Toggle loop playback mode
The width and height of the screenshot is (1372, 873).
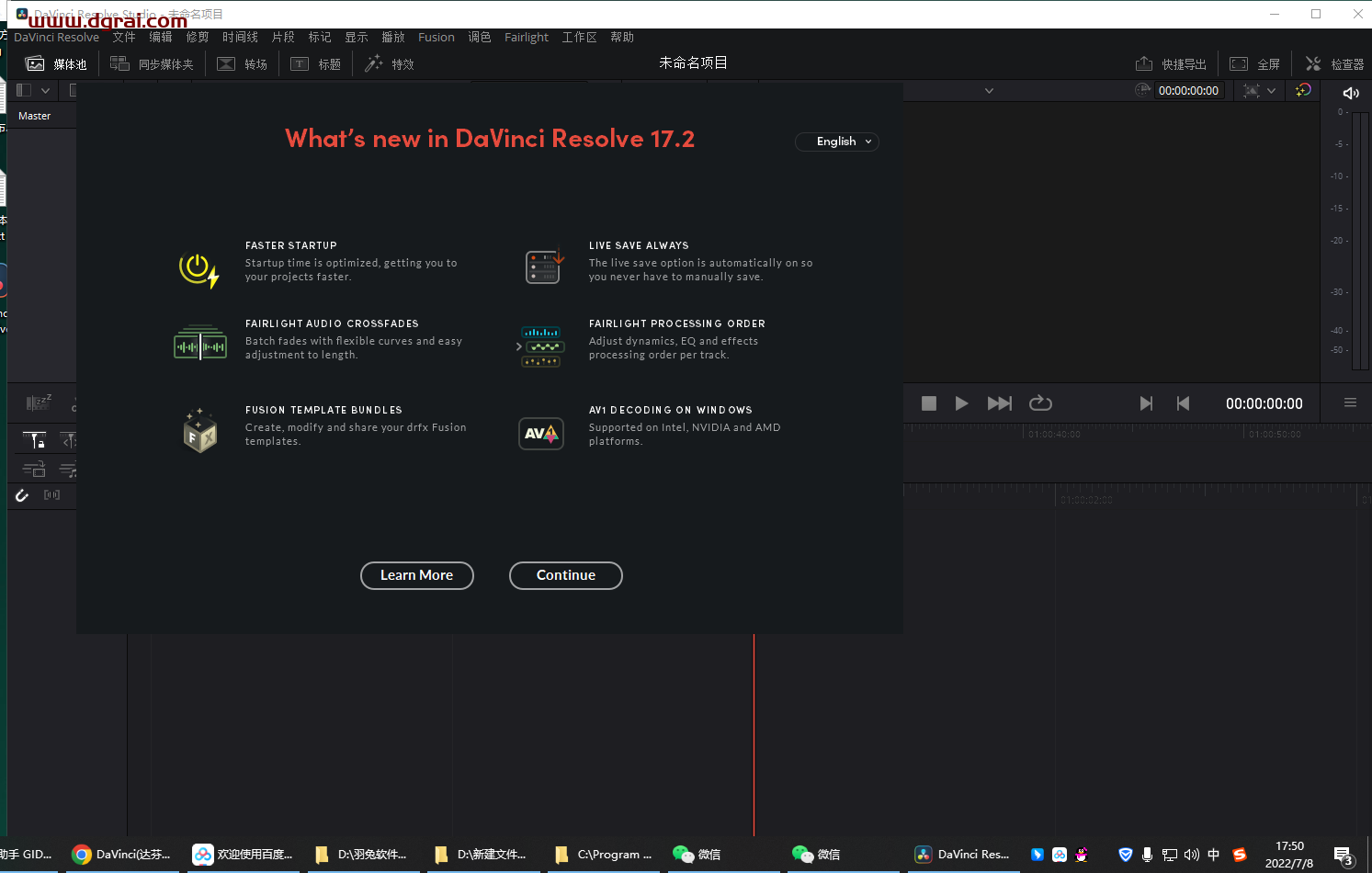pos(1039,402)
